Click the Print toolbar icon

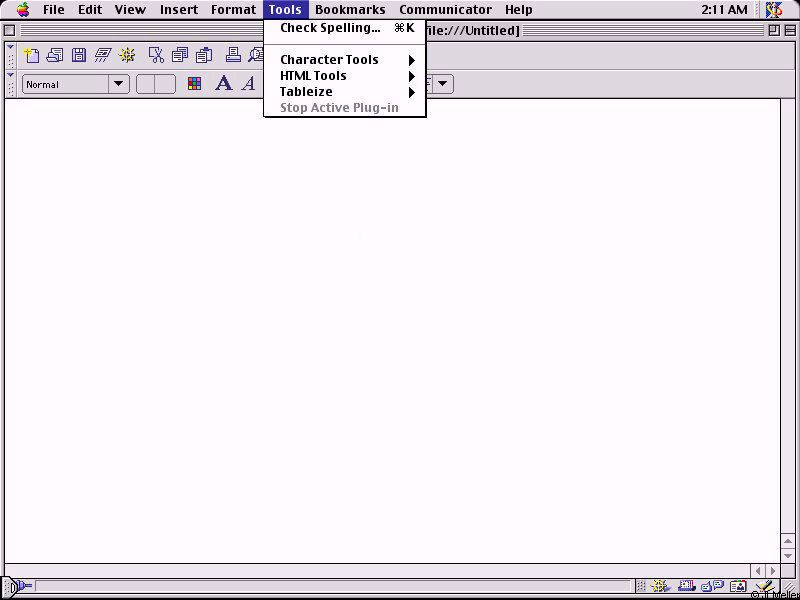click(x=233, y=56)
